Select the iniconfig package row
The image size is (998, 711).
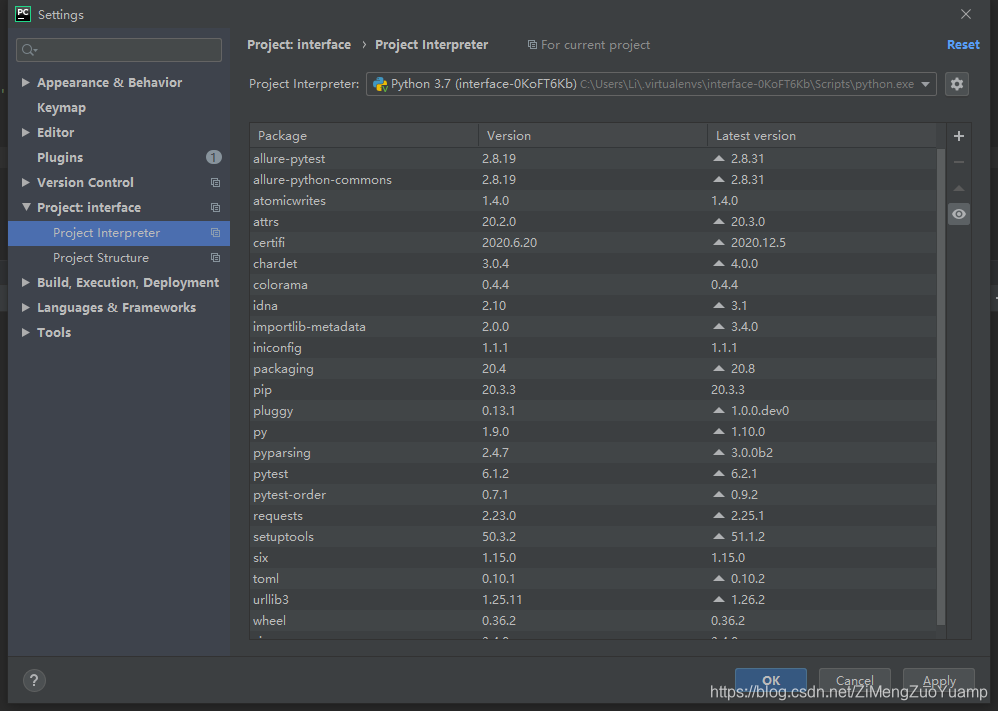(x=593, y=348)
